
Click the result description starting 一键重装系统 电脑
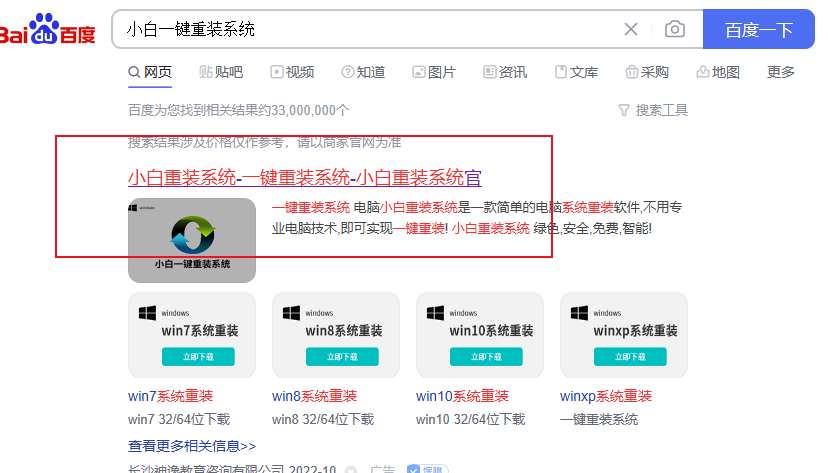pyautogui.click(x=477, y=217)
